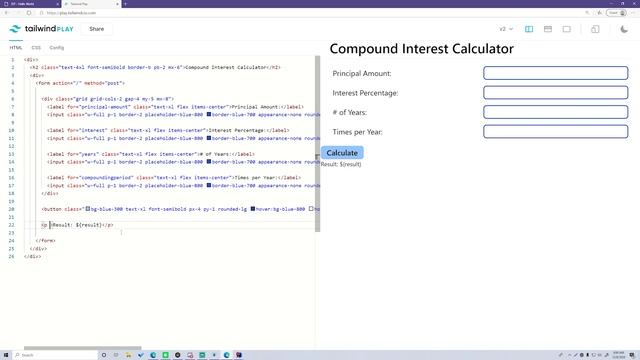Select the horizontal split layout icon

click(548, 29)
